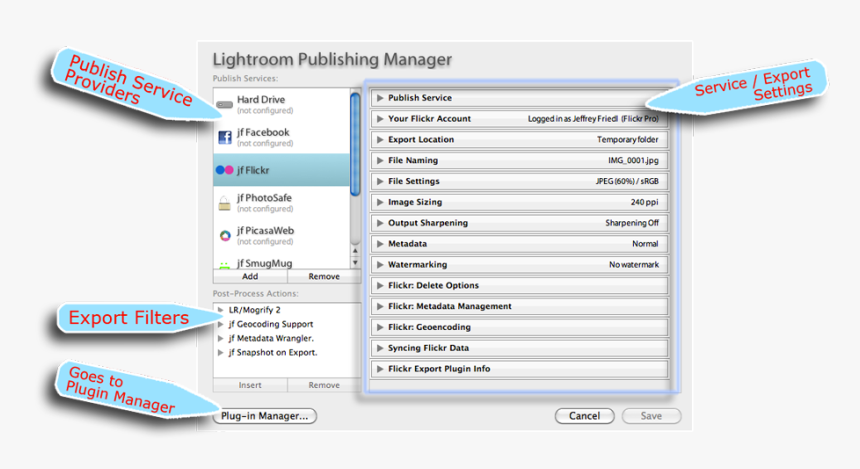Click the jf PhotoSafe lock icon

pos(224,204)
